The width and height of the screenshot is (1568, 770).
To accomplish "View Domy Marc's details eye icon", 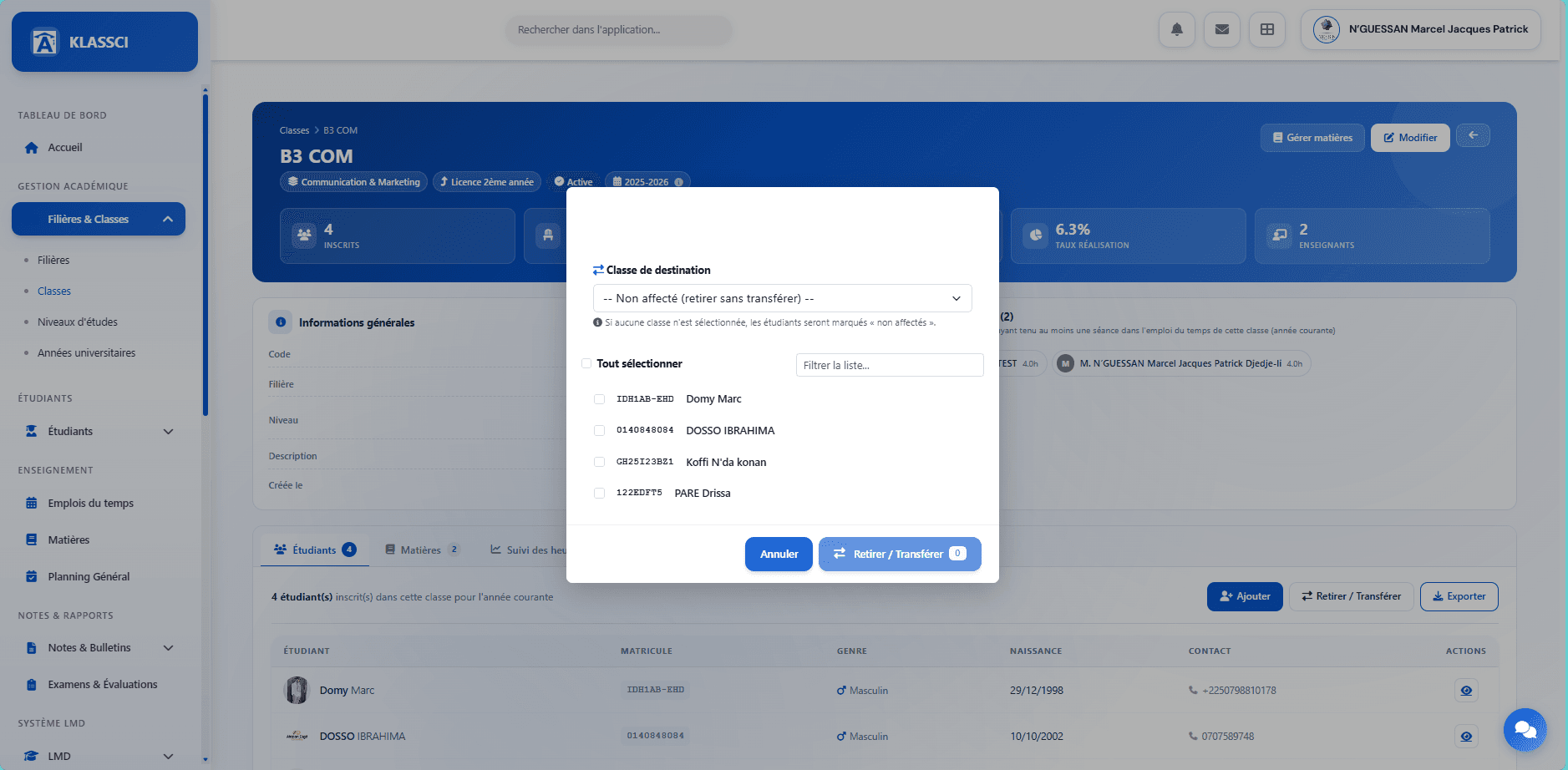I will [x=1466, y=691].
